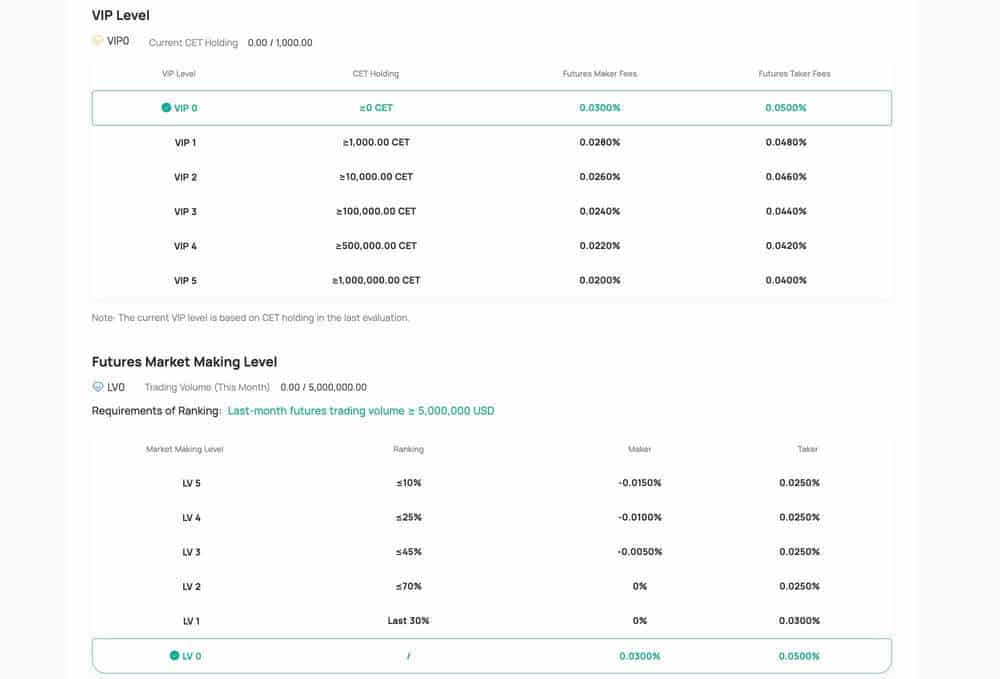1000x679 pixels.
Task: Click the CET Holding column header
Action: click(x=376, y=74)
